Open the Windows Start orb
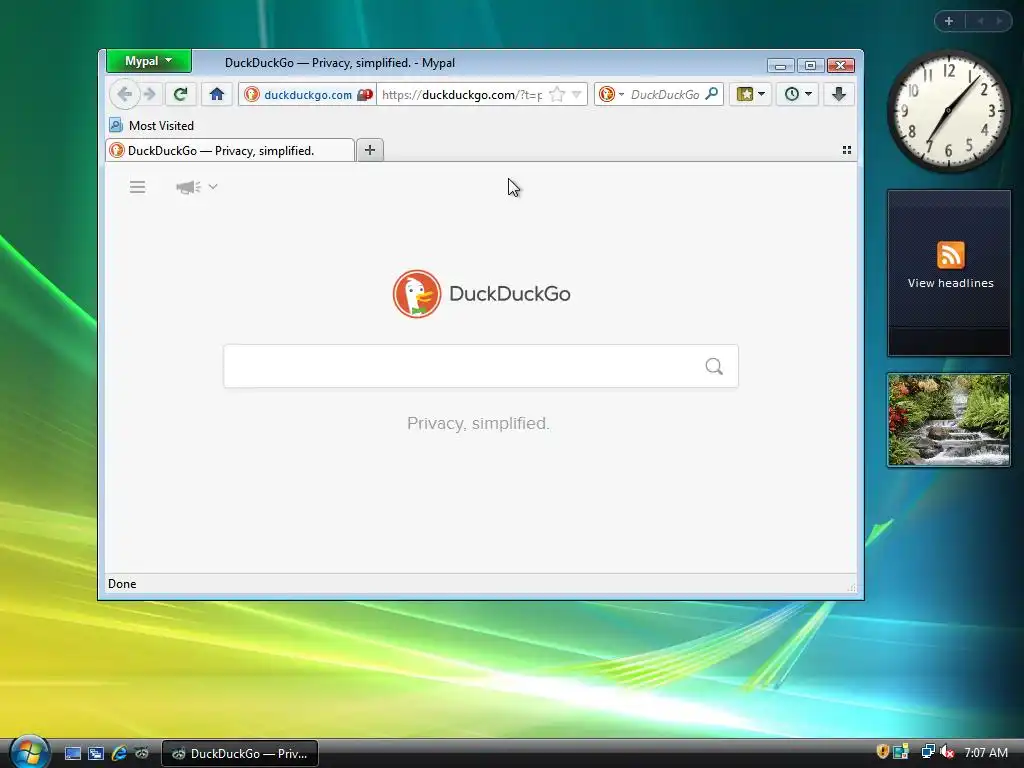This screenshot has width=1024, height=768. [29, 752]
